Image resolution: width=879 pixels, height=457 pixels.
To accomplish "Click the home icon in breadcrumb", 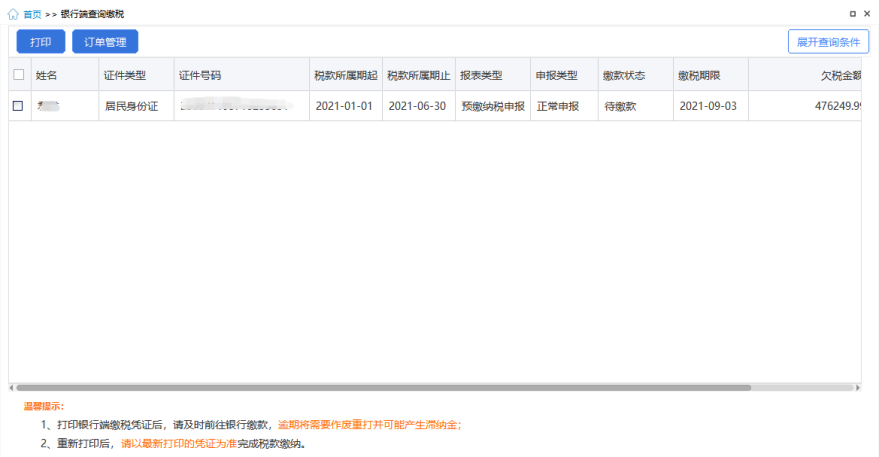I will tap(13, 14).
